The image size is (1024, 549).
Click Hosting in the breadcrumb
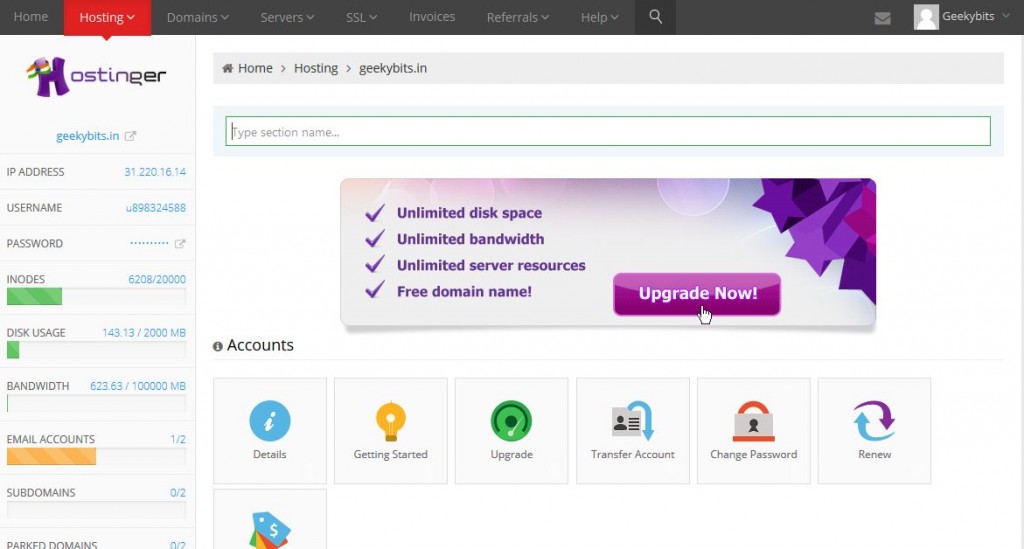pos(315,68)
